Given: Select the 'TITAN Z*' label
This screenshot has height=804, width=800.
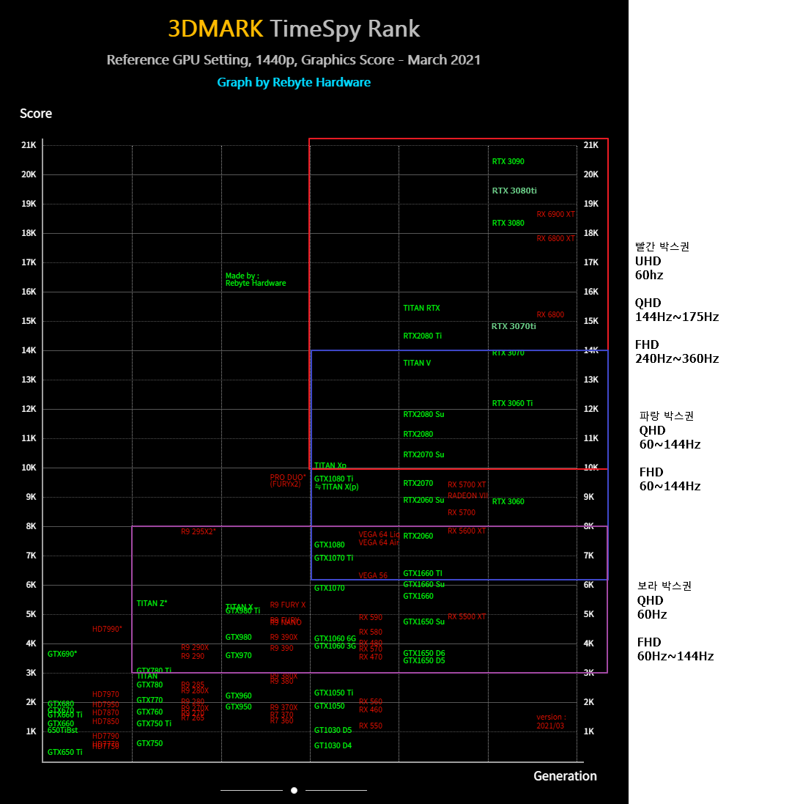Looking at the screenshot, I should tap(152, 604).
